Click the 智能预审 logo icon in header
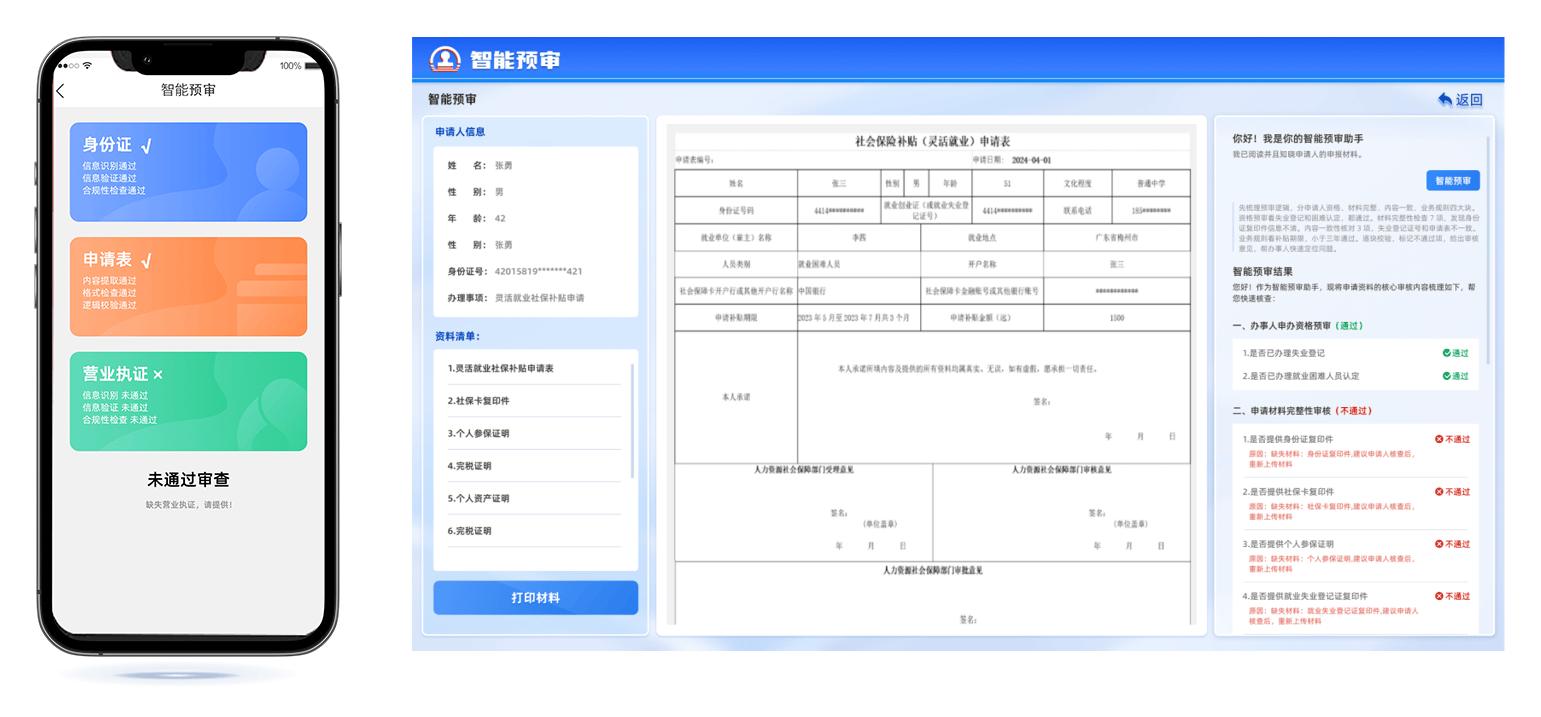The height and width of the screenshot is (717, 1541). 445,59
